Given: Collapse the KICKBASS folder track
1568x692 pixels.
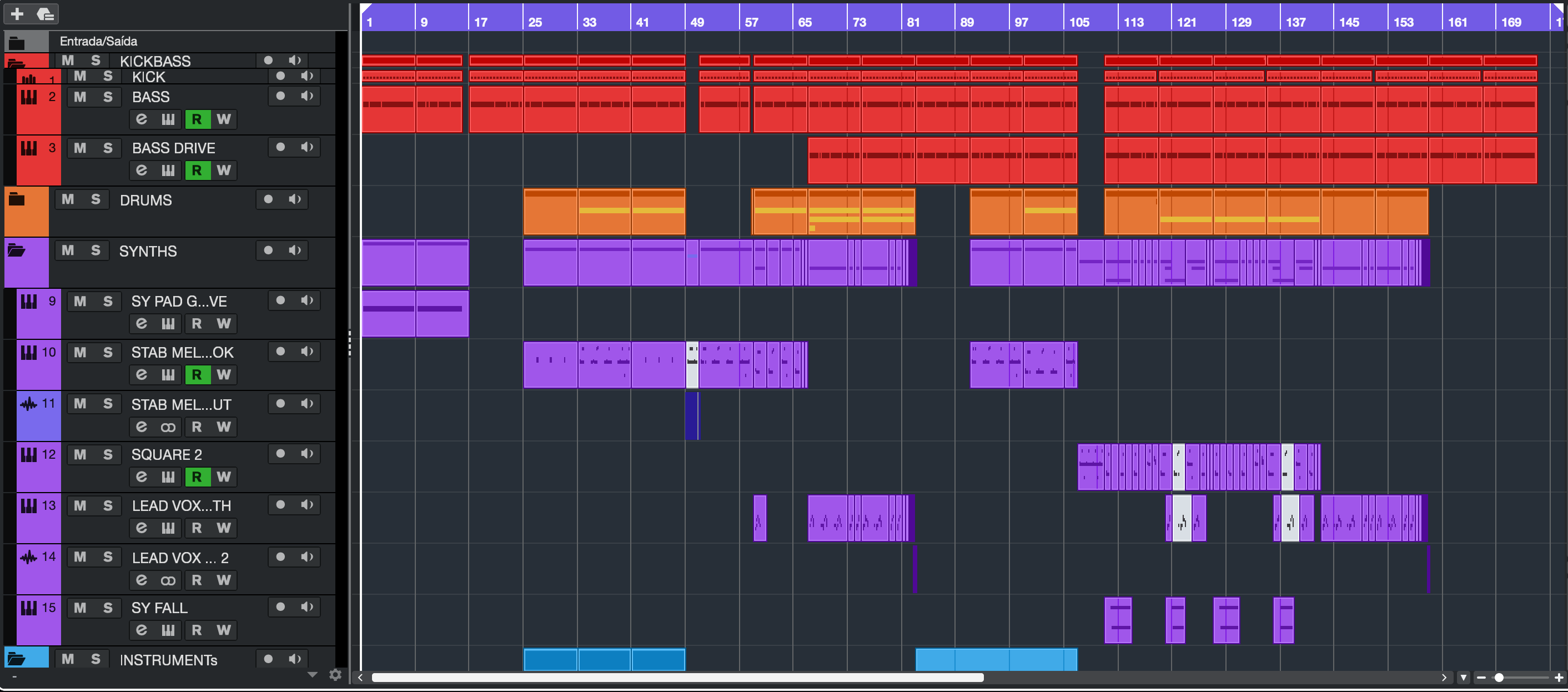Looking at the screenshot, I should tap(17, 62).
